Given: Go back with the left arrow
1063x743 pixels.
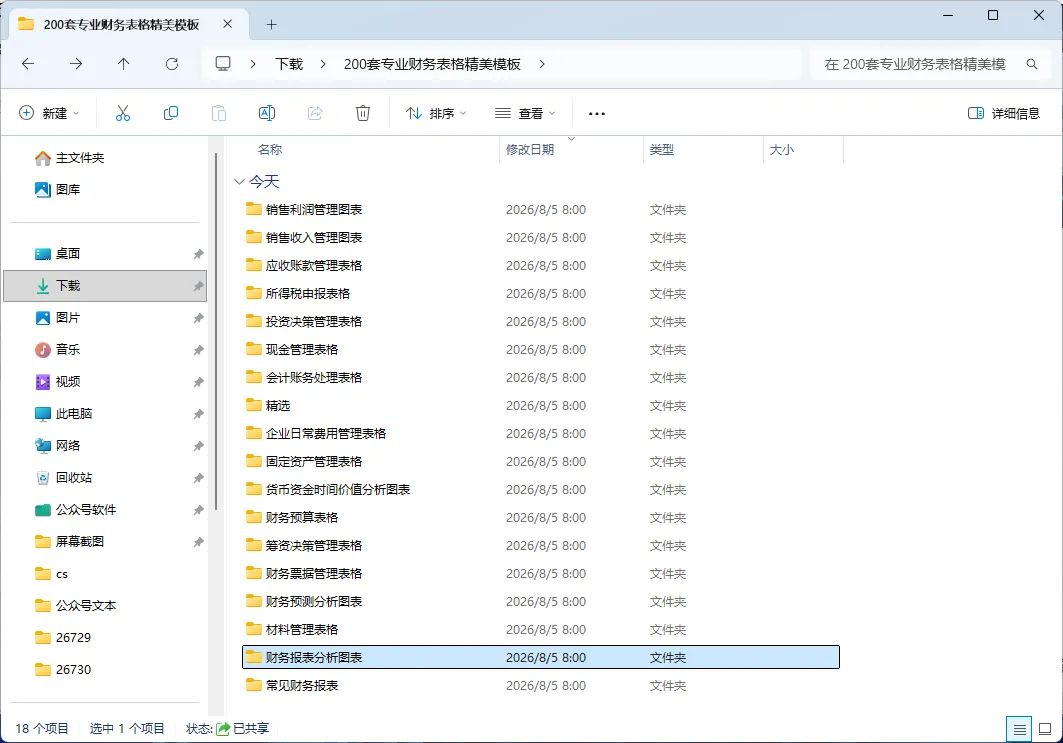Looking at the screenshot, I should pyautogui.click(x=28, y=64).
